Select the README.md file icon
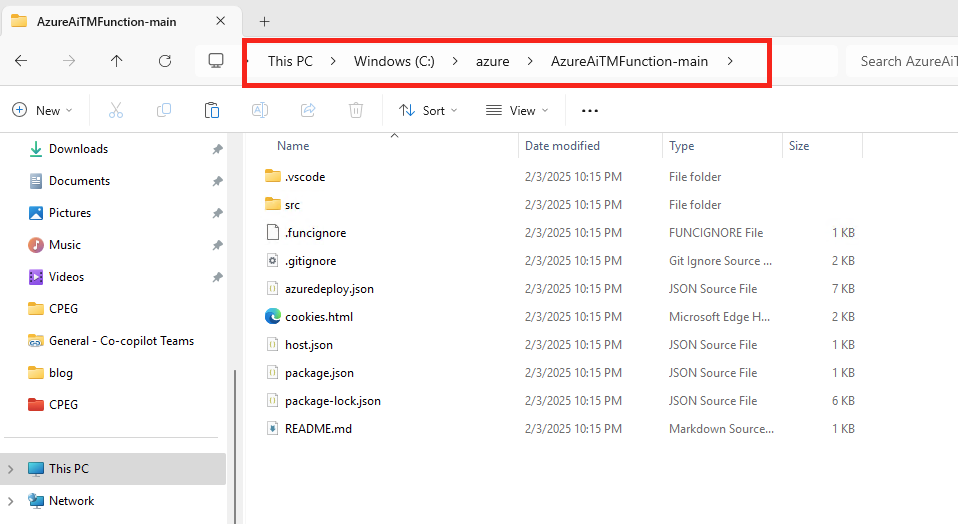 (272, 428)
